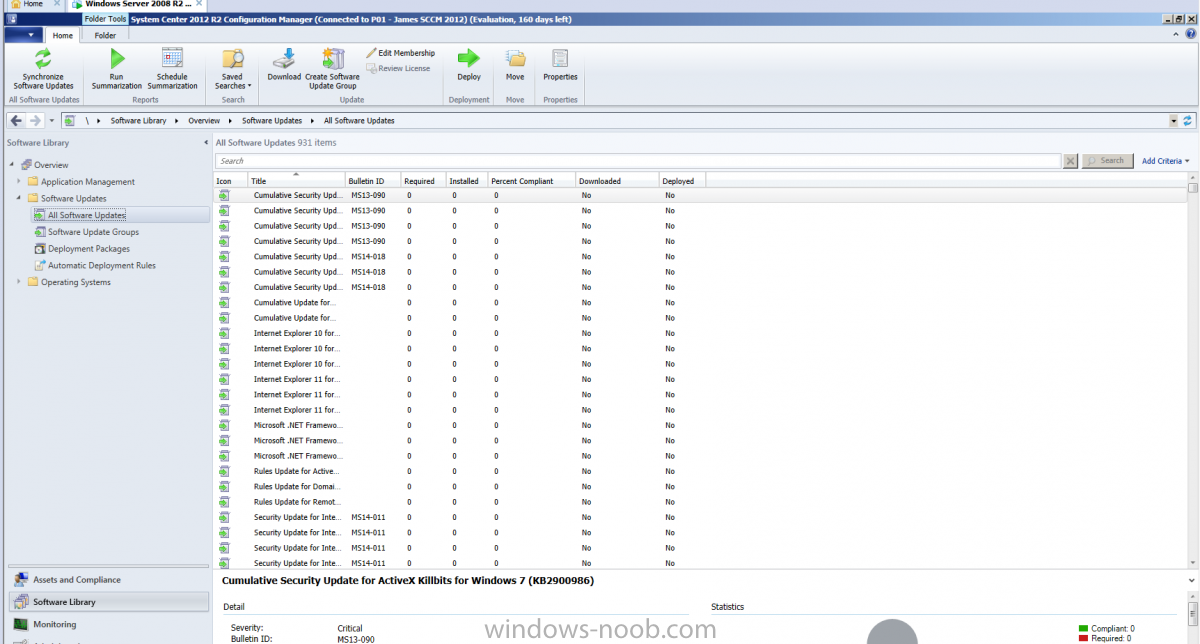Click the Search button

1107,161
